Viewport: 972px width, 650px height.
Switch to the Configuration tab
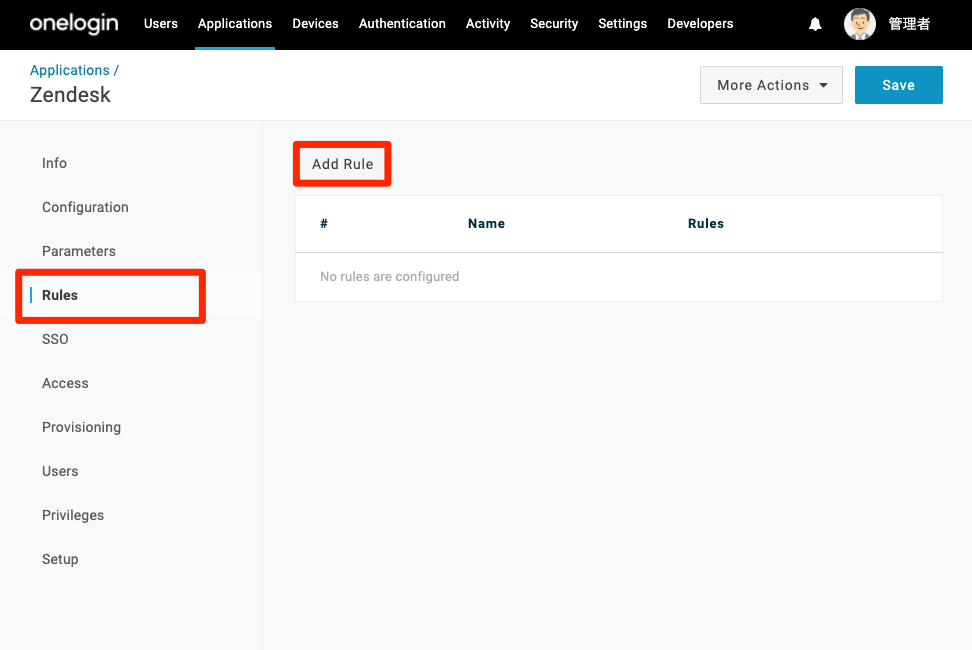click(86, 207)
